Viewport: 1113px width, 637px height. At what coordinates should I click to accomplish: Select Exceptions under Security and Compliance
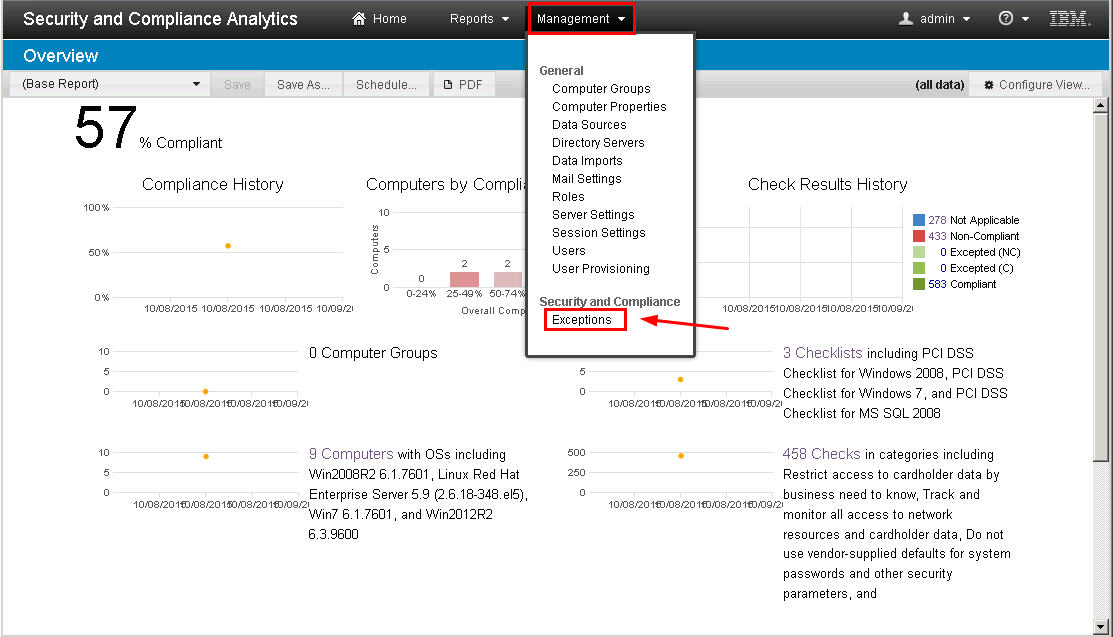point(581,320)
